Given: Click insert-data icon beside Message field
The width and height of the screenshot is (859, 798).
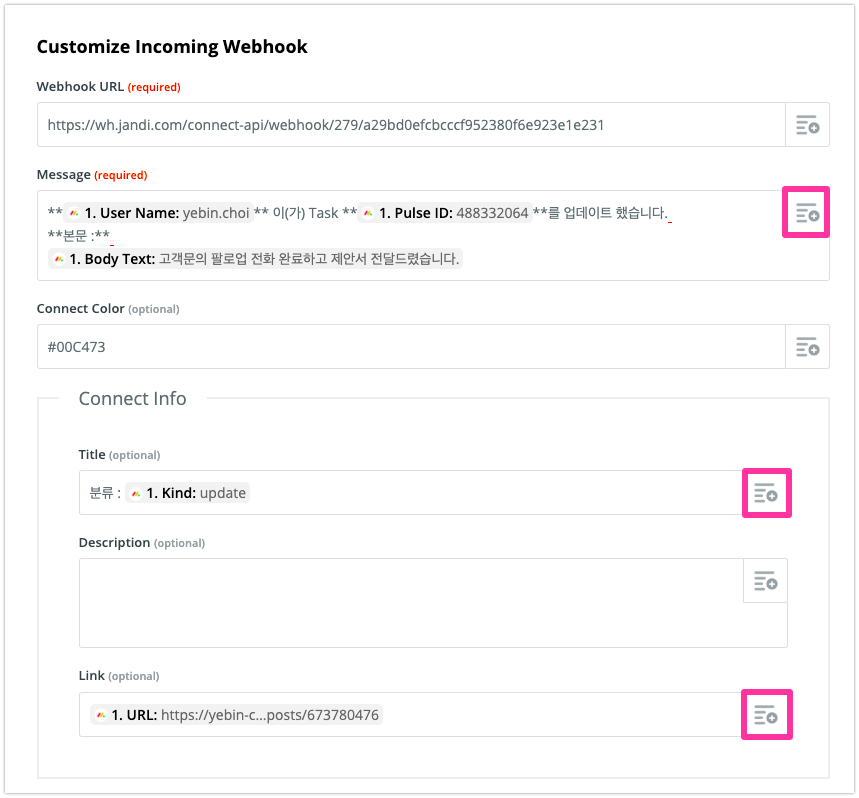Looking at the screenshot, I should (806, 212).
